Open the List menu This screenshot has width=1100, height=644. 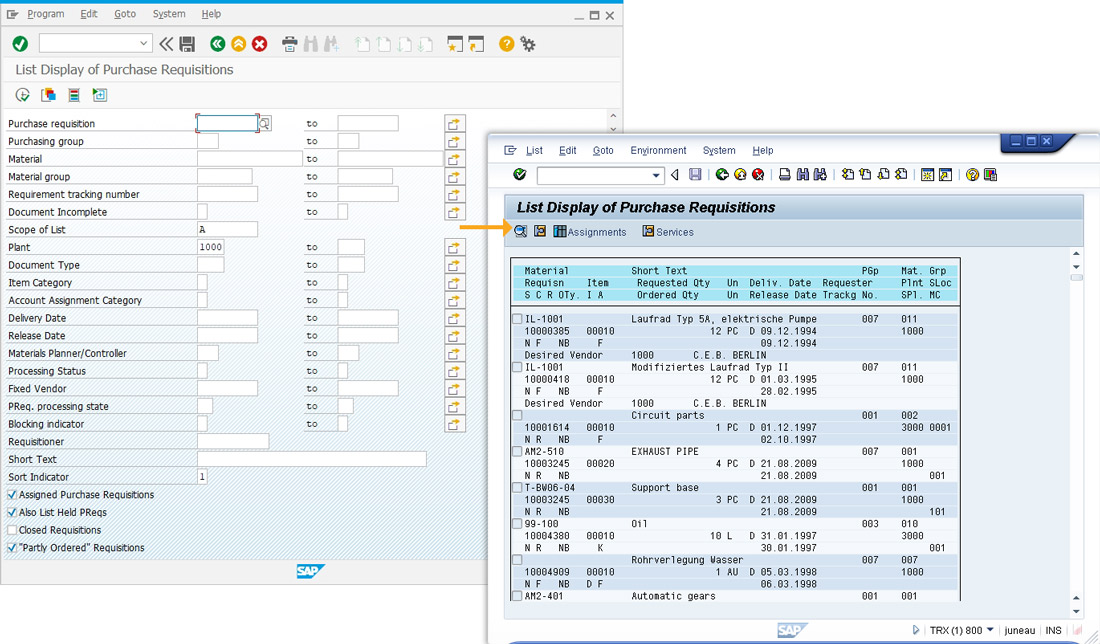click(x=535, y=150)
